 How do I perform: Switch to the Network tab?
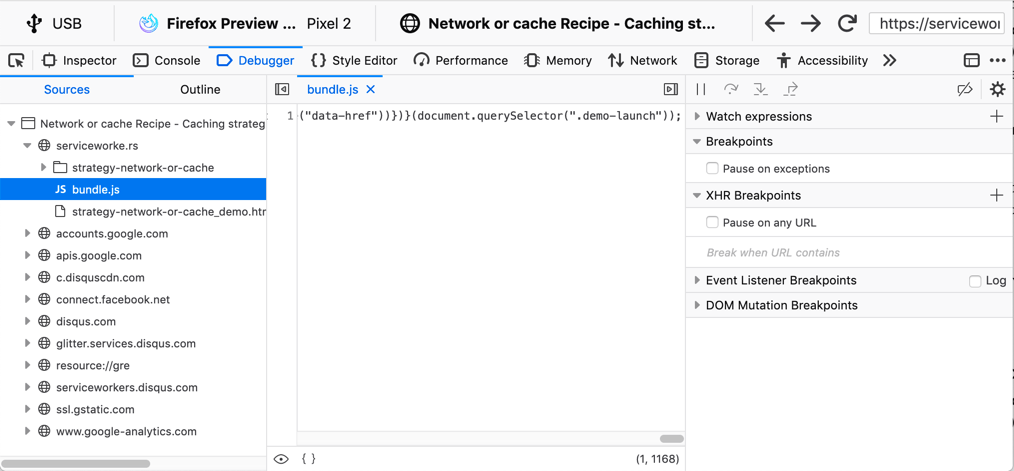tap(642, 61)
